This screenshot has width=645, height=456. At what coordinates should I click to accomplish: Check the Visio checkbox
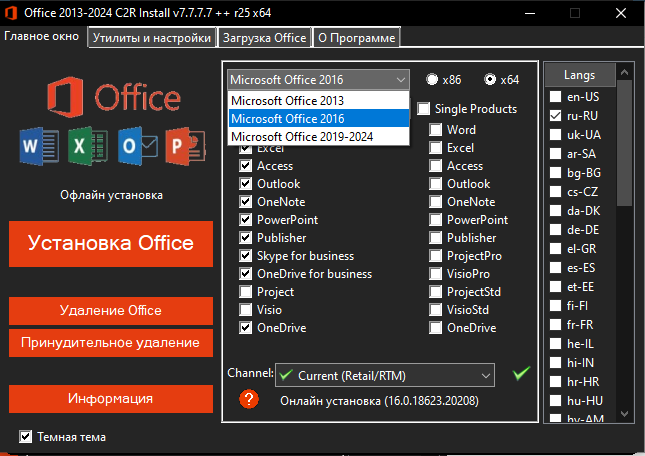[246, 310]
